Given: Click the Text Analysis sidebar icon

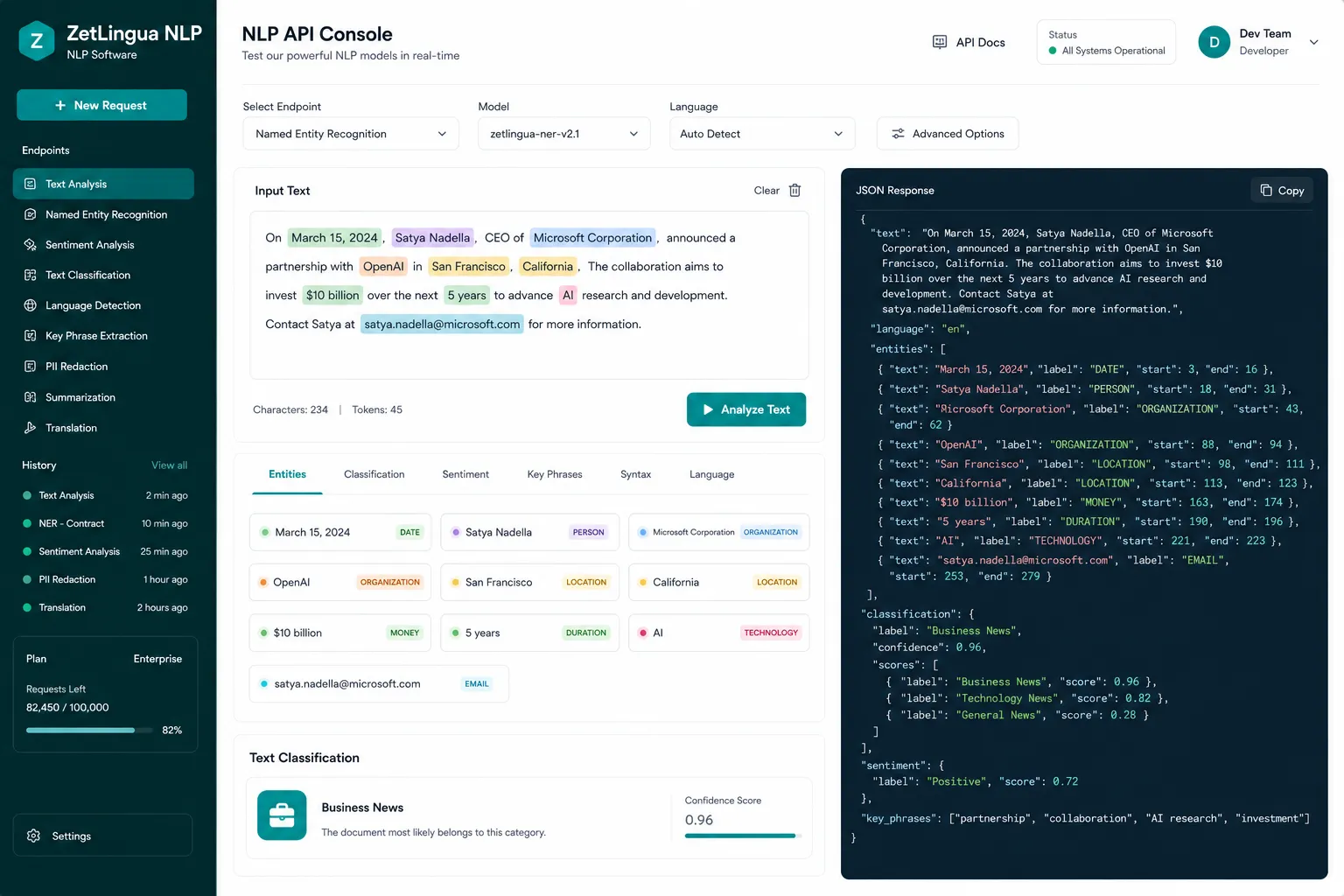Looking at the screenshot, I should pos(31,184).
